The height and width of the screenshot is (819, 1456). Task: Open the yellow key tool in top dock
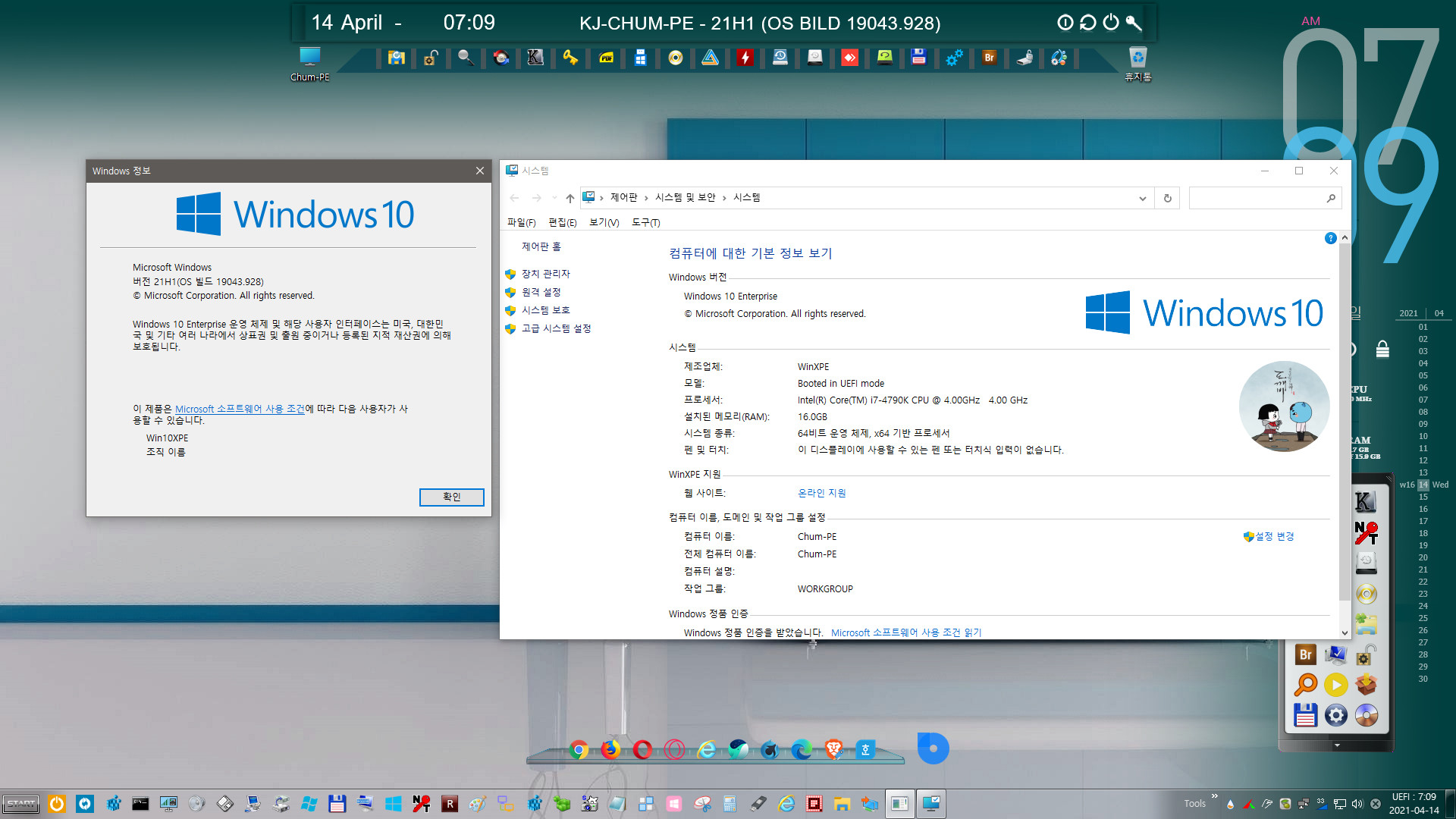click(x=570, y=58)
